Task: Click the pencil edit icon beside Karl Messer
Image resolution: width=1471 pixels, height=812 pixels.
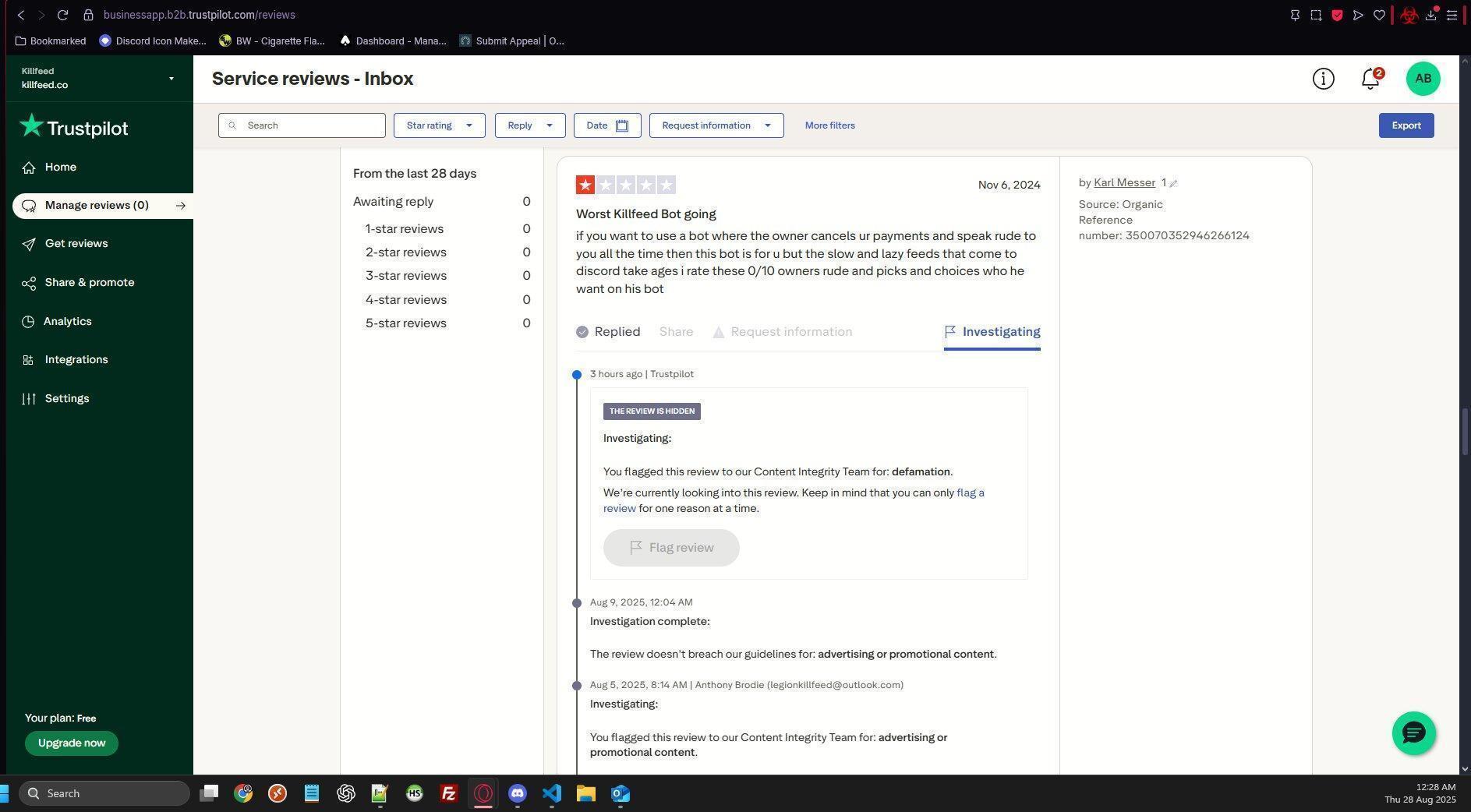Action: [x=1173, y=184]
